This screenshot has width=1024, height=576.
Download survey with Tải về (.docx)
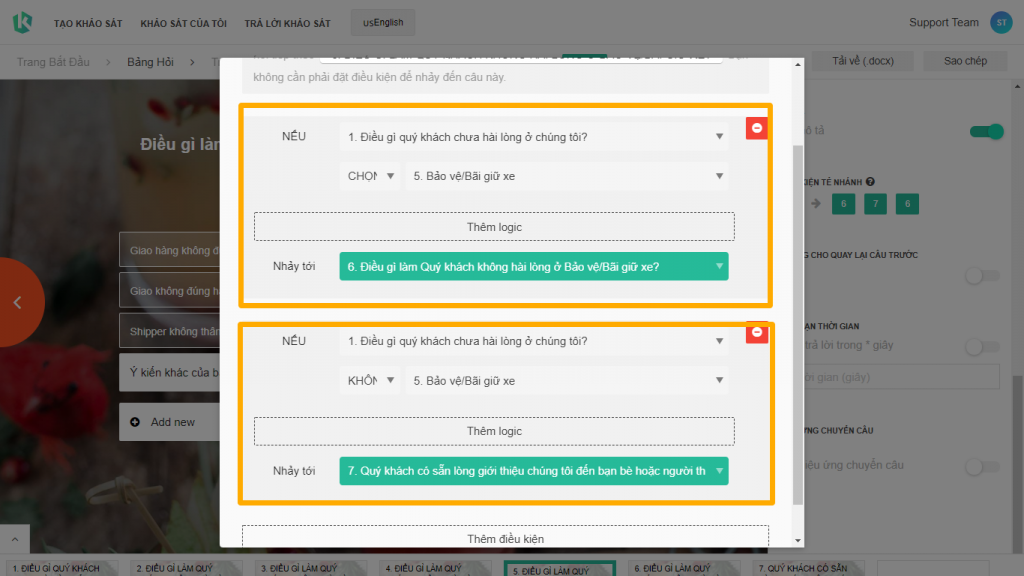(x=863, y=61)
